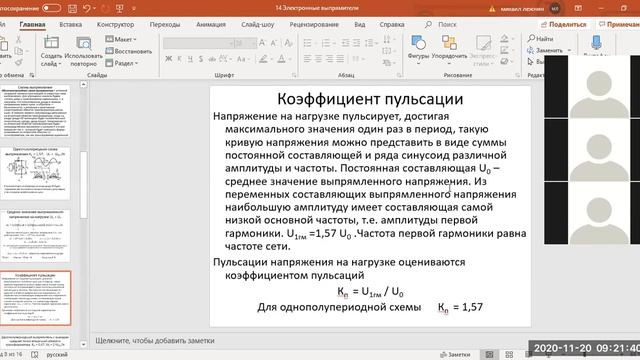Open the Справка ribbon tab

(x=392, y=24)
